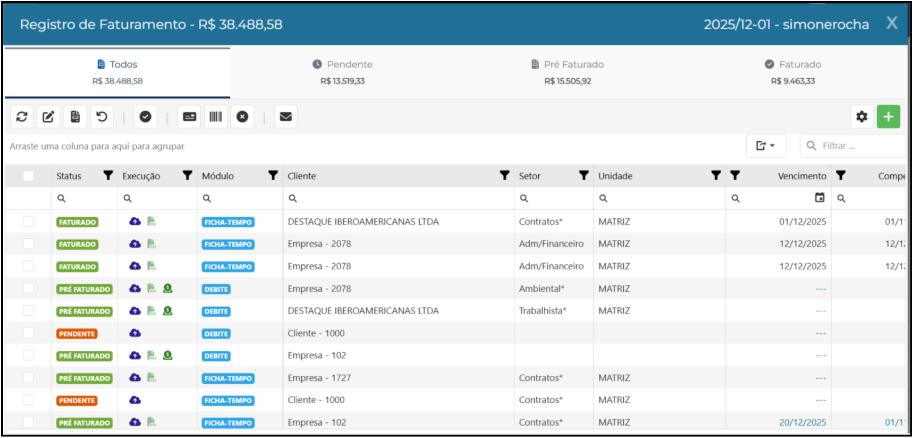
Task: Open the export dropdown button
Action: [766, 146]
